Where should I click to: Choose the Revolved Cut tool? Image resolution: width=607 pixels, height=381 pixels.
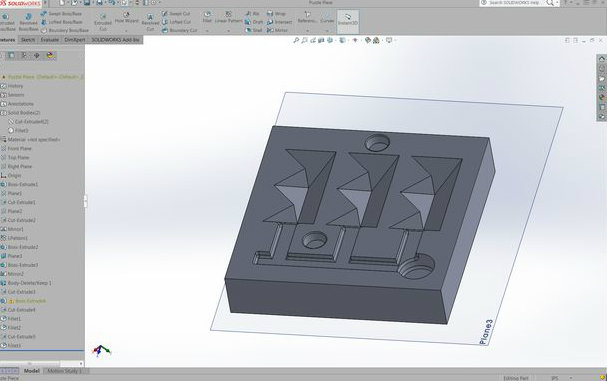point(150,22)
